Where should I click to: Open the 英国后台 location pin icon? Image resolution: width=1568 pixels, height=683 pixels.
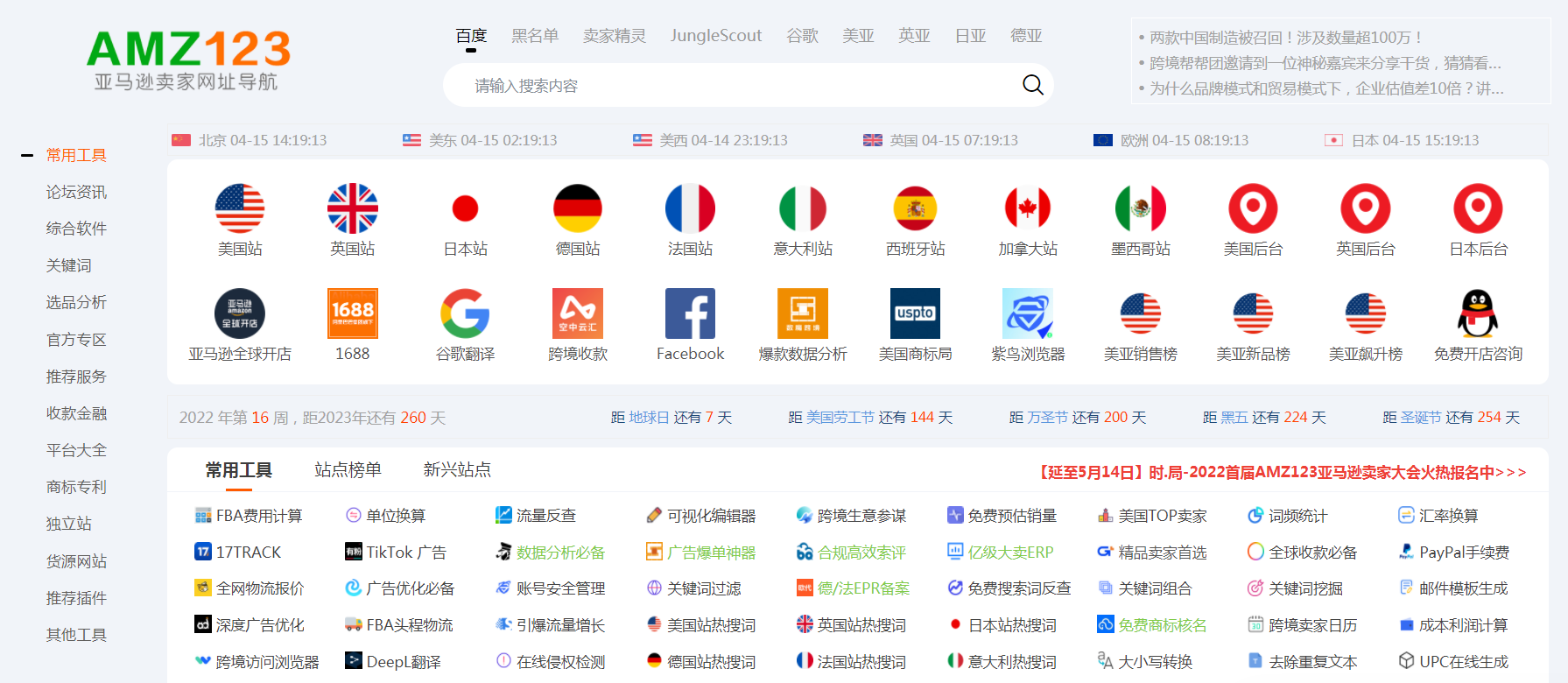click(1366, 208)
